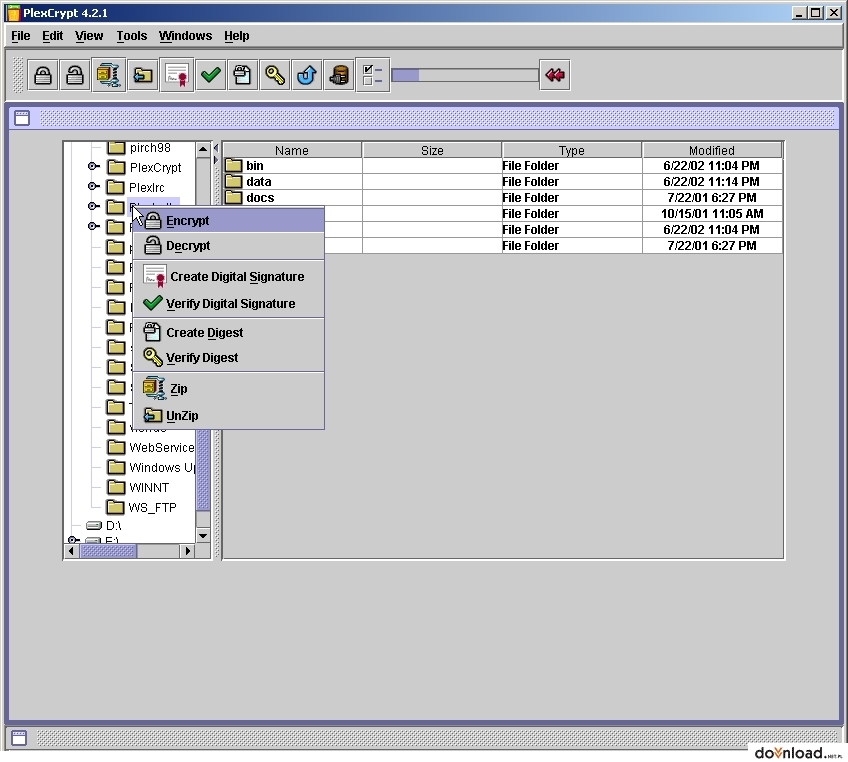Expand the PlexIrc tree node
848x762 pixels.
(94, 187)
